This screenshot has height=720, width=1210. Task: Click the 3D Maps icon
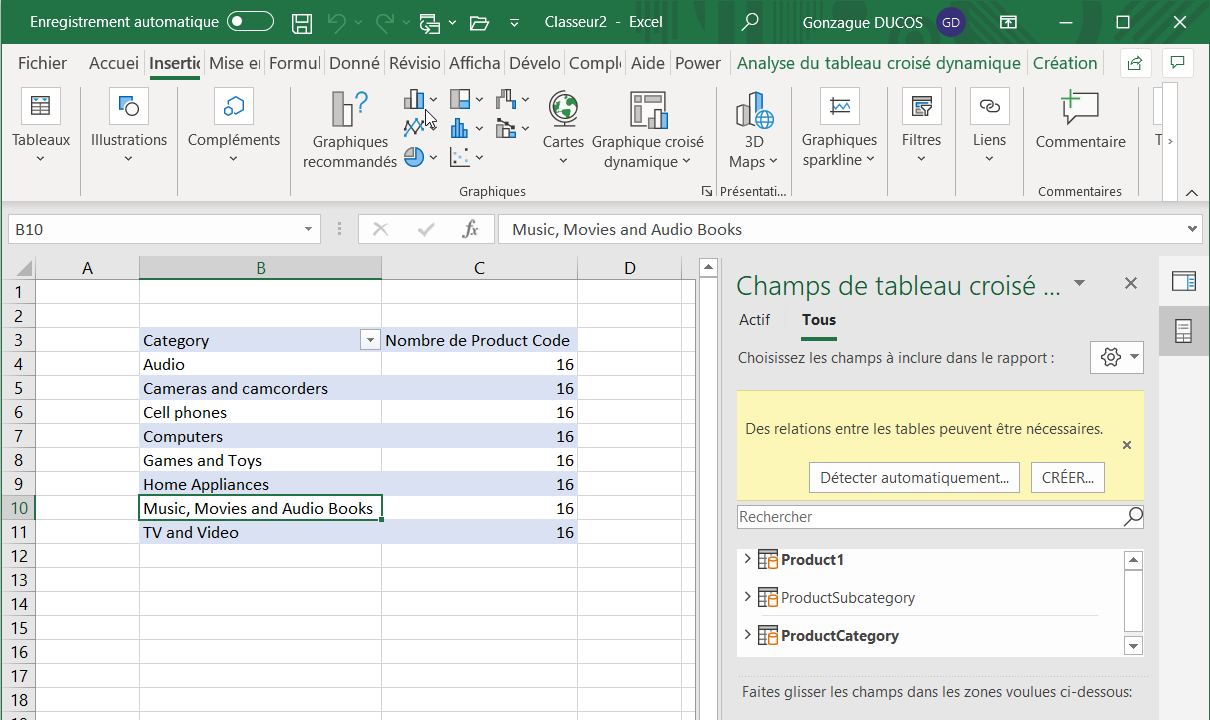click(755, 108)
